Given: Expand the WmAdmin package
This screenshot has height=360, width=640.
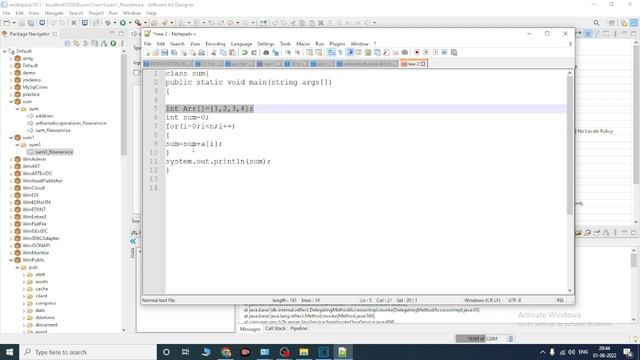Looking at the screenshot, I should coord(11,159).
